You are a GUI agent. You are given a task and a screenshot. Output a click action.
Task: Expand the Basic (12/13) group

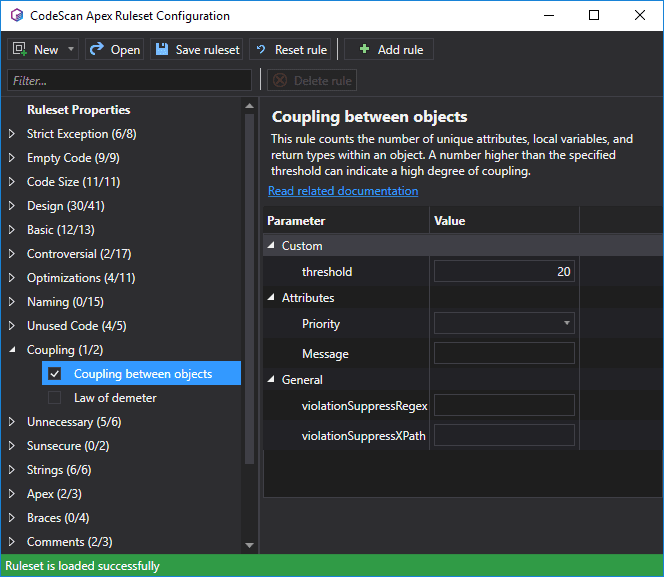[x=12, y=230]
